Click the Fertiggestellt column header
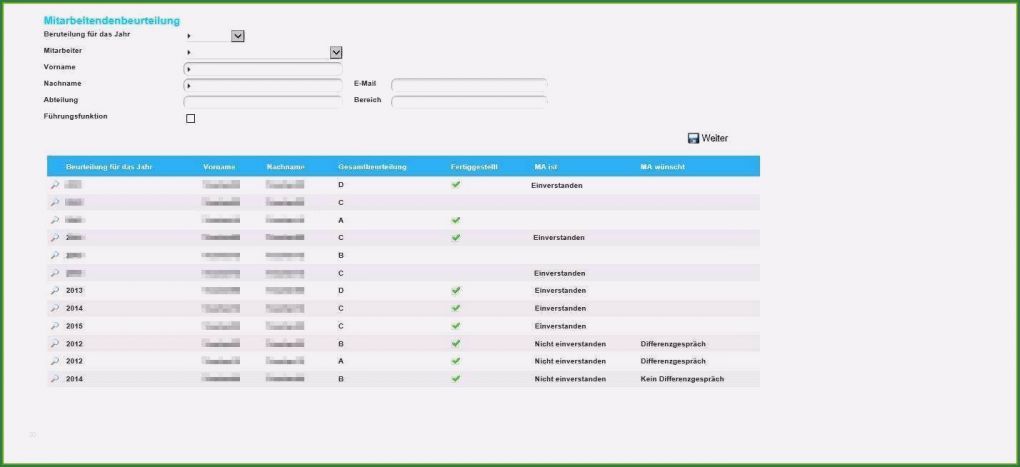This screenshot has height=467, width=1020. tap(474, 167)
